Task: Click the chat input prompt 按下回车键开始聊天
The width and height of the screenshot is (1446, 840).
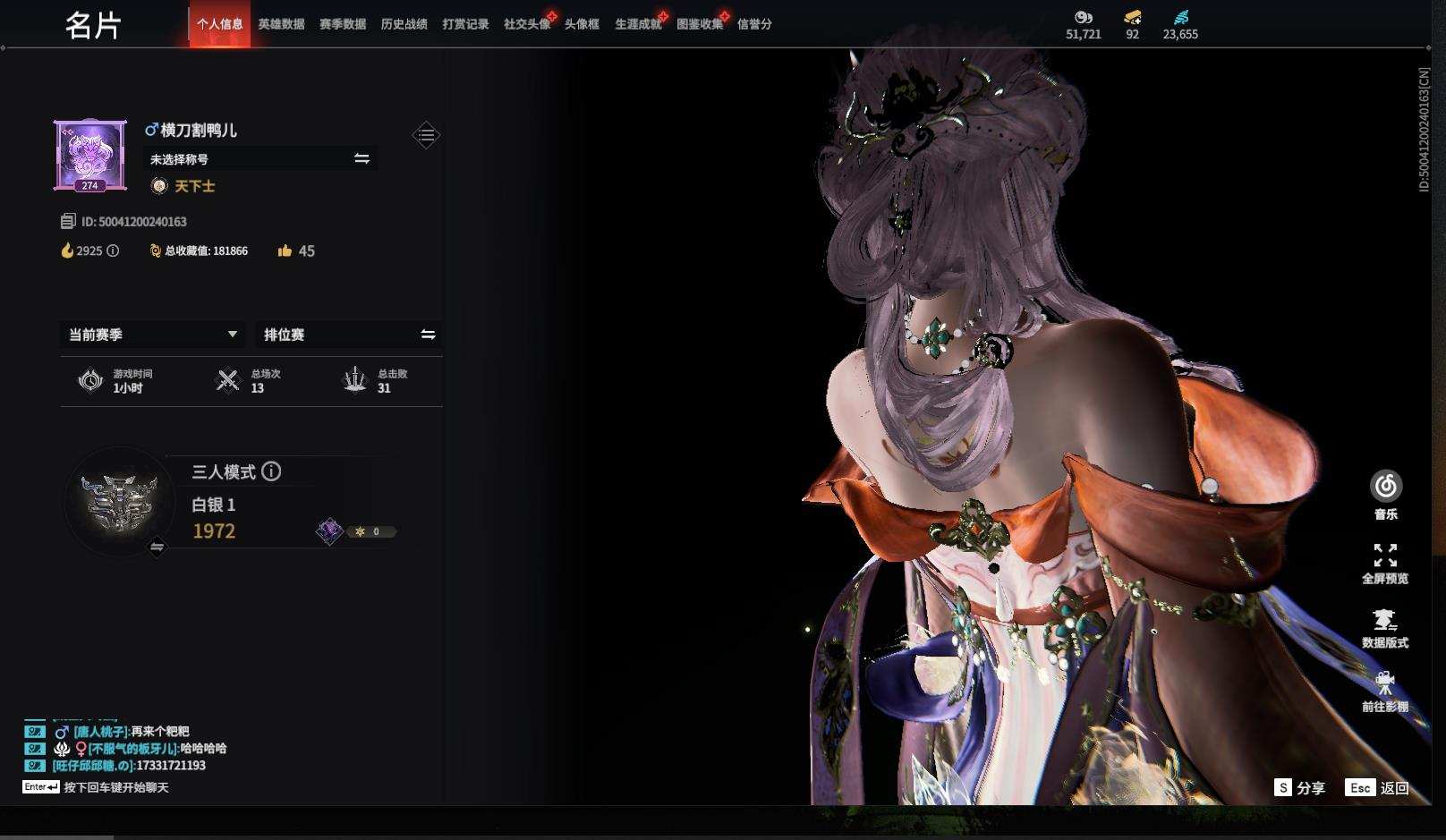Action: [116, 787]
